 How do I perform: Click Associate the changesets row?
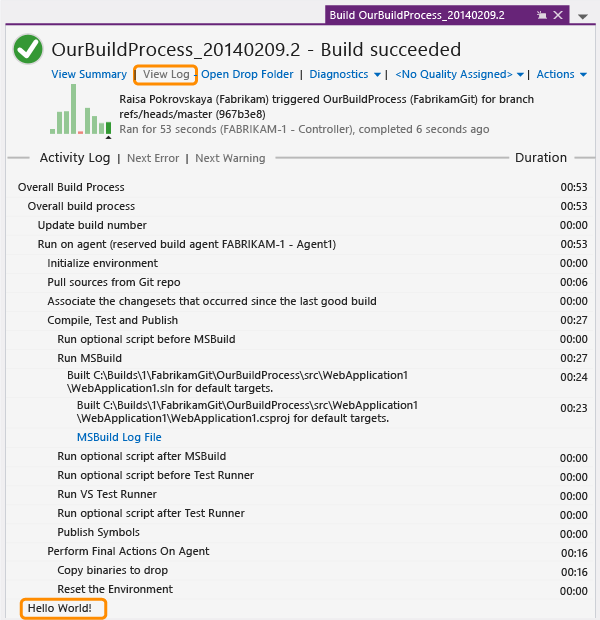coord(301,301)
